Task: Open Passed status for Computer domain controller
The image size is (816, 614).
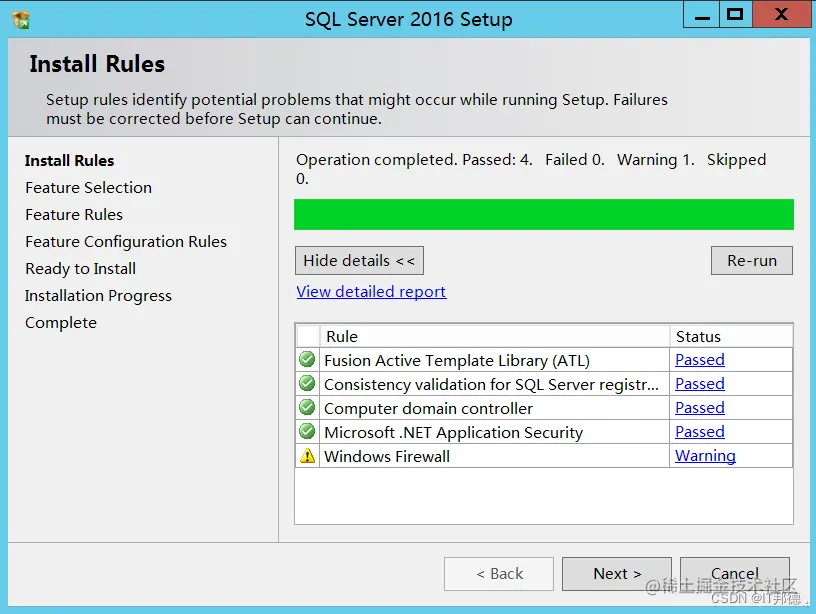Action: coord(699,407)
